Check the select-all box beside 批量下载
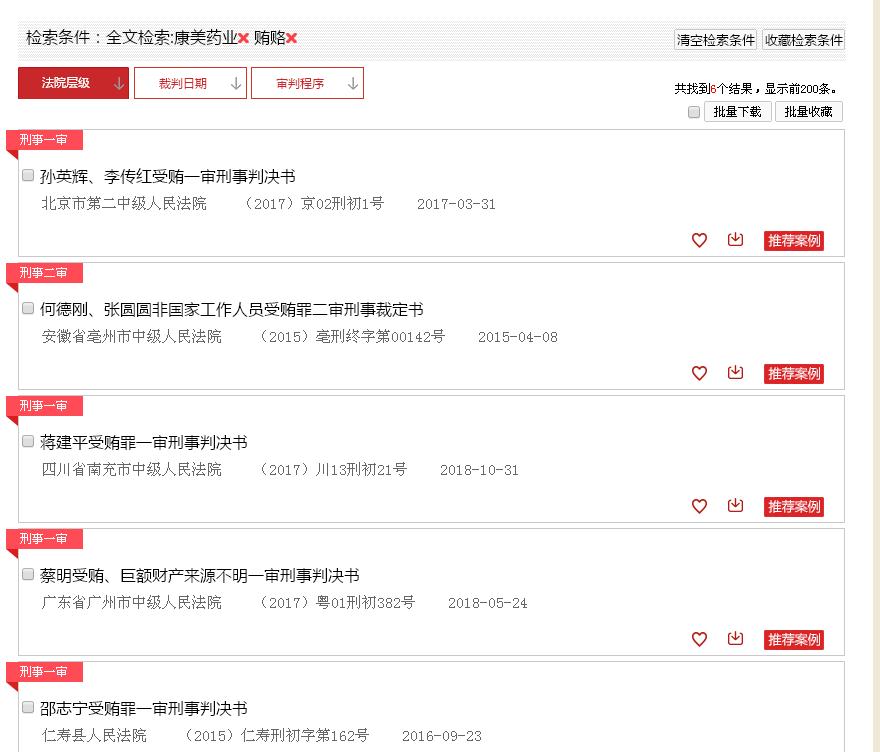The height and width of the screenshot is (752, 880). (694, 112)
